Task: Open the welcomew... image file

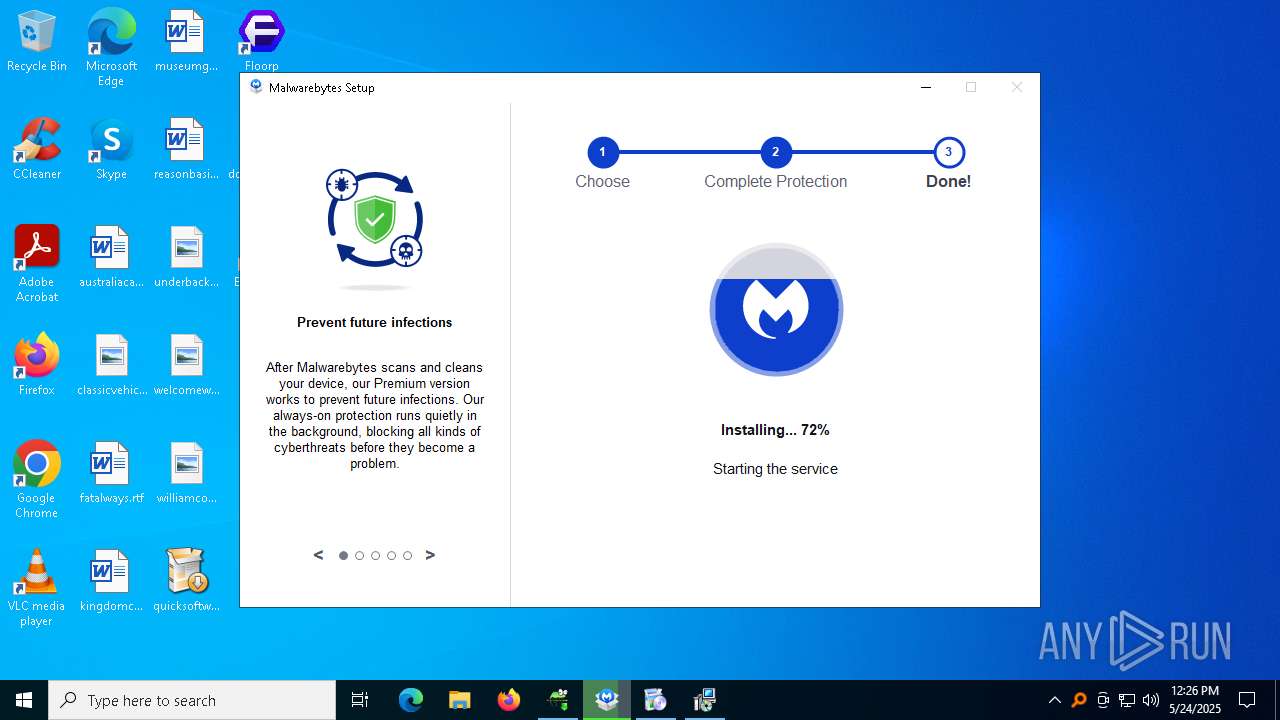Action: (x=186, y=365)
